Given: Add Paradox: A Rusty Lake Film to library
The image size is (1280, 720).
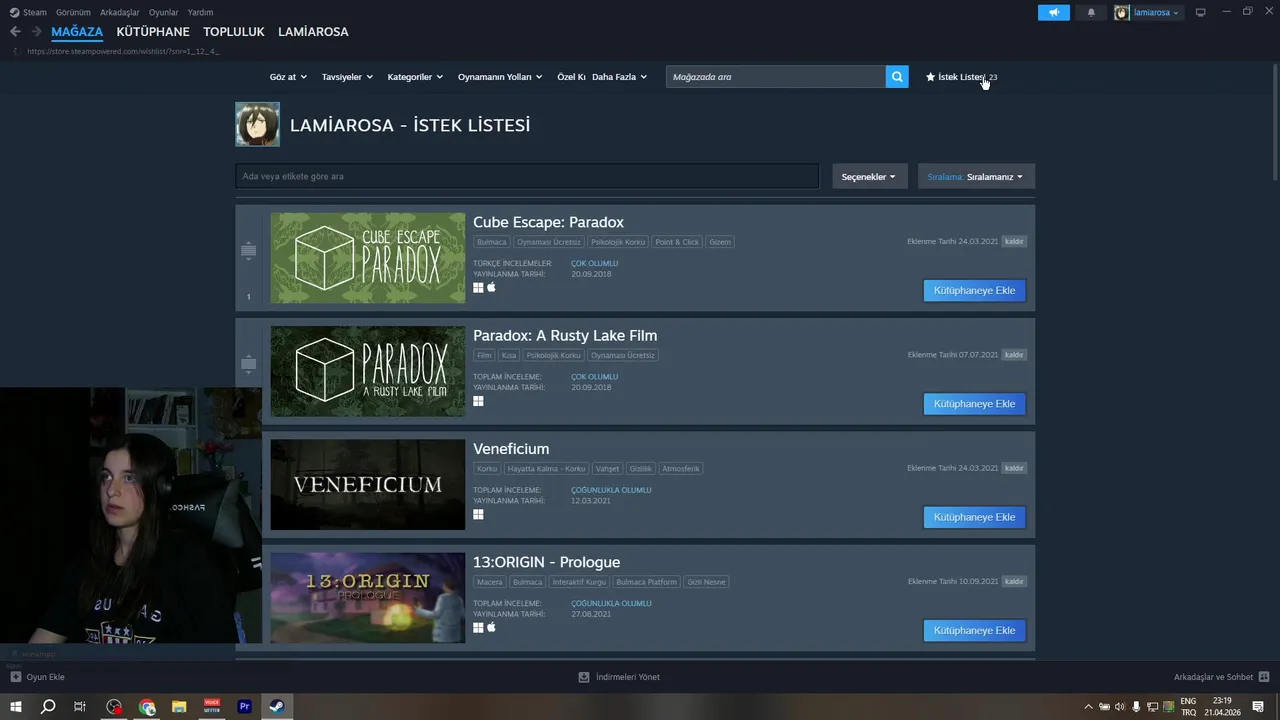Looking at the screenshot, I should pos(974,404).
